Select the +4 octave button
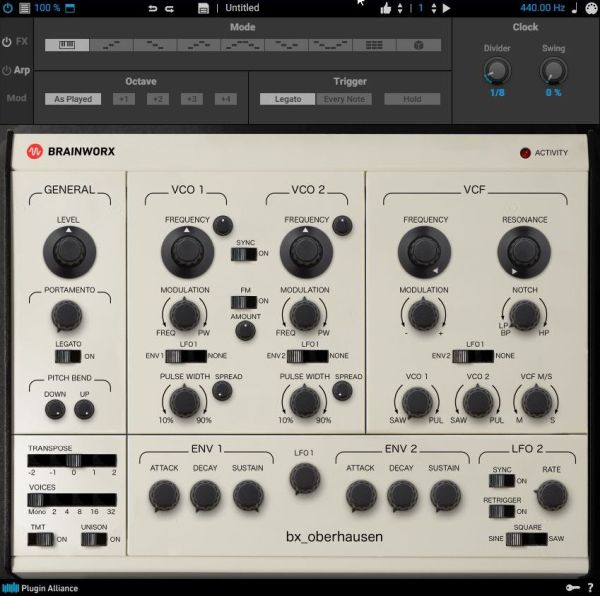 [226, 99]
